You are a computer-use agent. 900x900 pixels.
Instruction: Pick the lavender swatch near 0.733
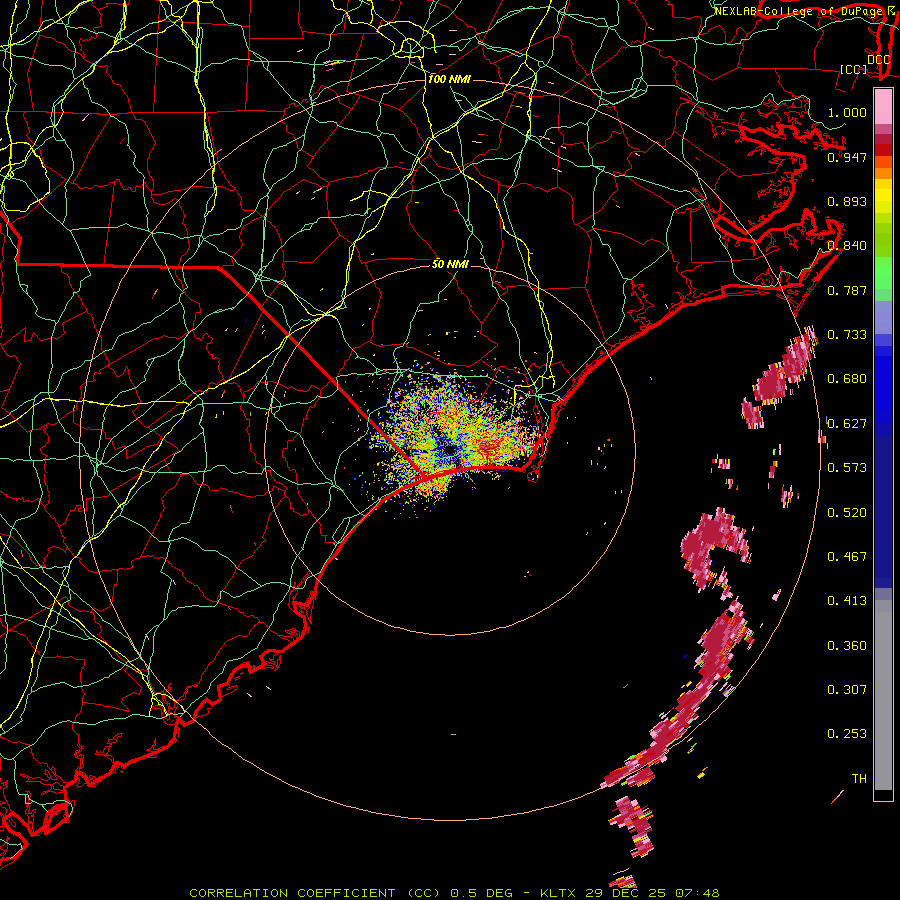coord(883,317)
